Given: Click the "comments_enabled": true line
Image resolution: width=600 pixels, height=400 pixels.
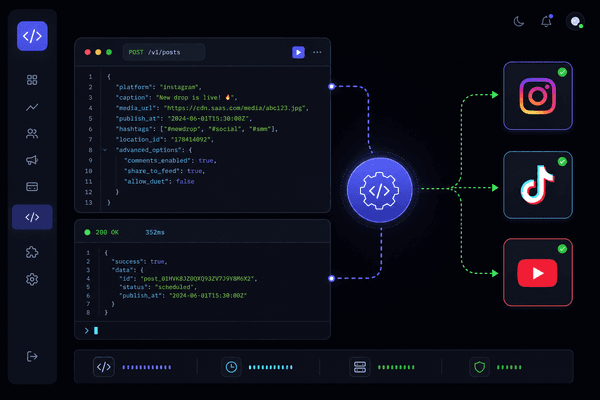Looking at the screenshot, I should 170,160.
